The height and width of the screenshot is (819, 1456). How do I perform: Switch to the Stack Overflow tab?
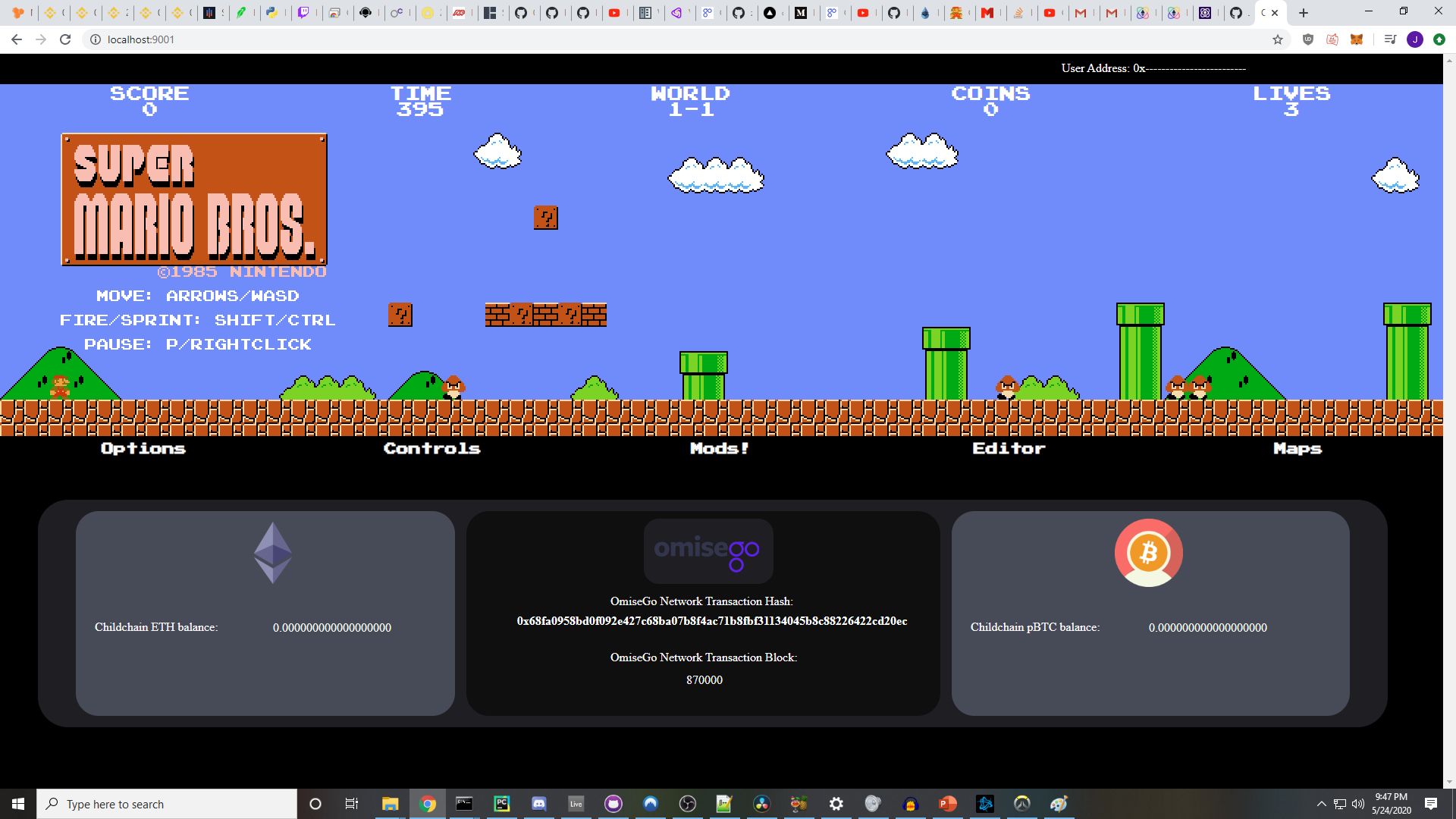coord(1019,13)
